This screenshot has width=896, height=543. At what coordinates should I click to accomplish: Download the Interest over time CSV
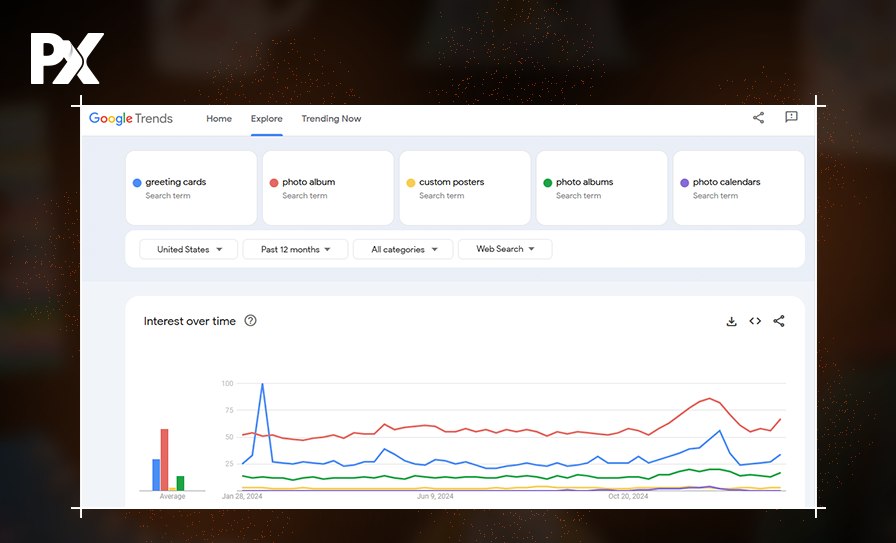(731, 321)
